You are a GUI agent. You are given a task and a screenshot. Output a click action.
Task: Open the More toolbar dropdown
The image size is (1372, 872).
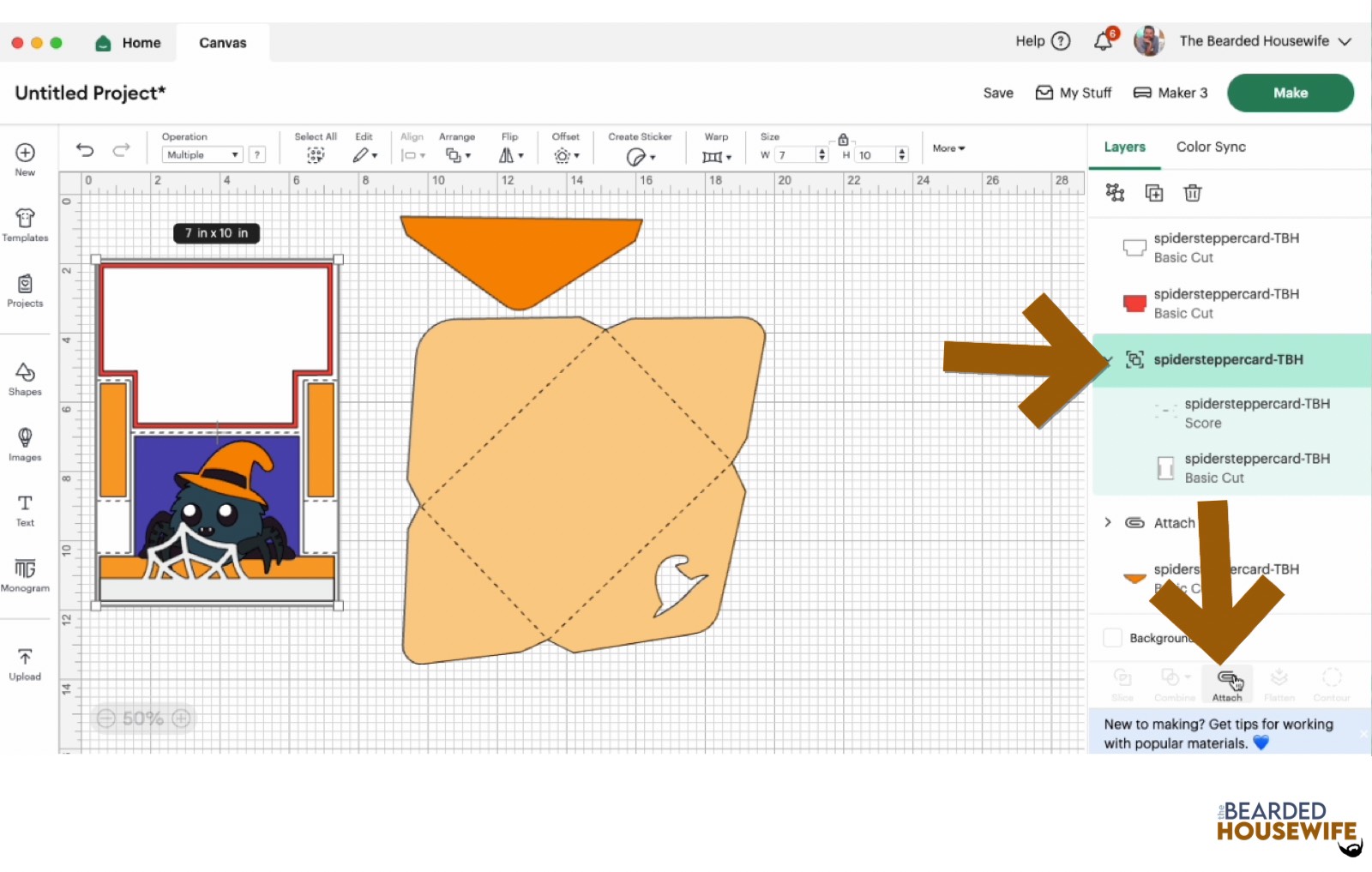pyautogui.click(x=948, y=148)
